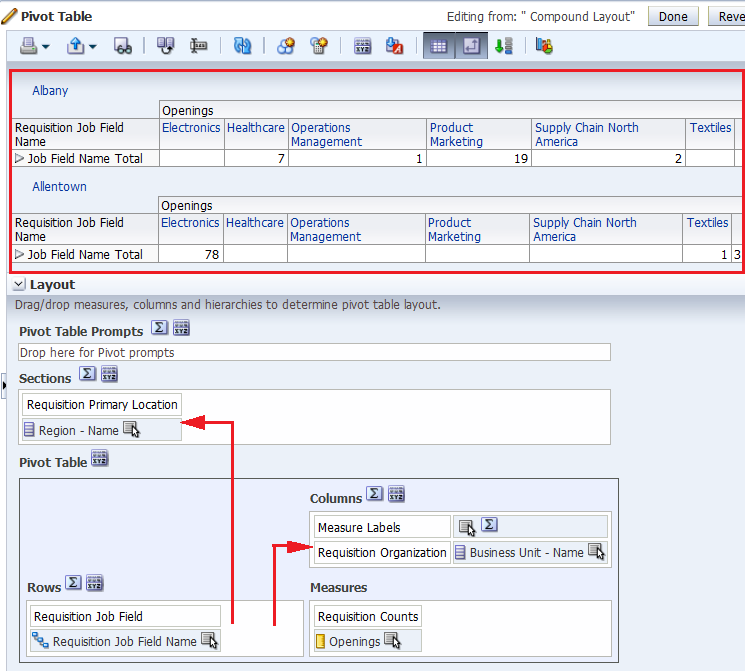745x671 pixels.
Task: Open more options for Business Unit - Name
Action: [x=596, y=552]
